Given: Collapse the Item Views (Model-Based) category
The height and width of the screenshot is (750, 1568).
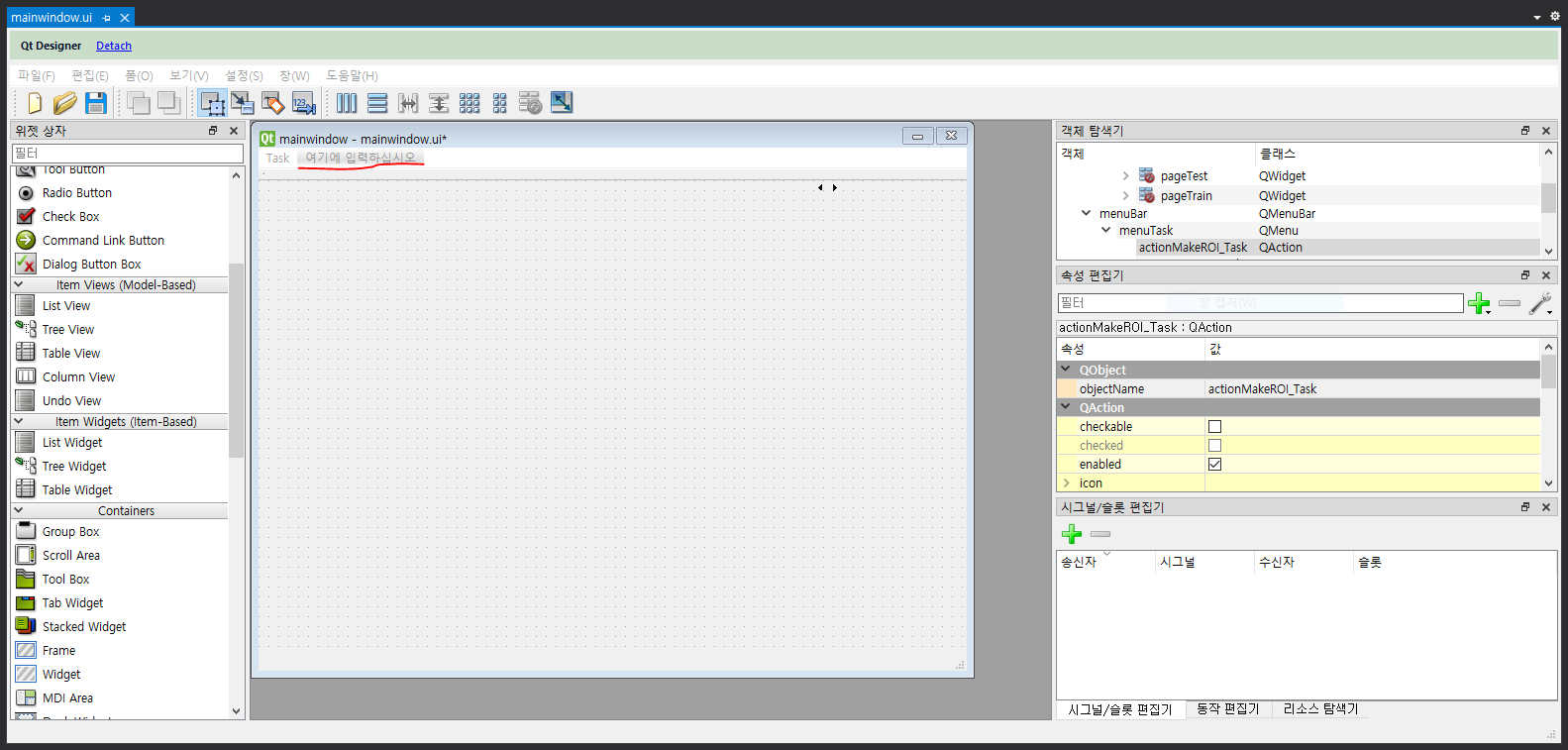Looking at the screenshot, I should (x=19, y=284).
